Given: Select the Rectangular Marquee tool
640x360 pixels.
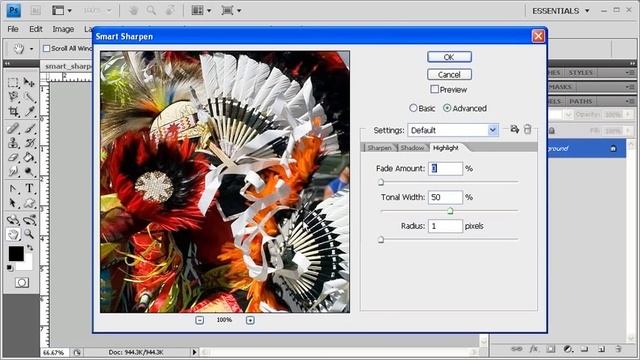Looking at the screenshot, I should [x=13, y=82].
